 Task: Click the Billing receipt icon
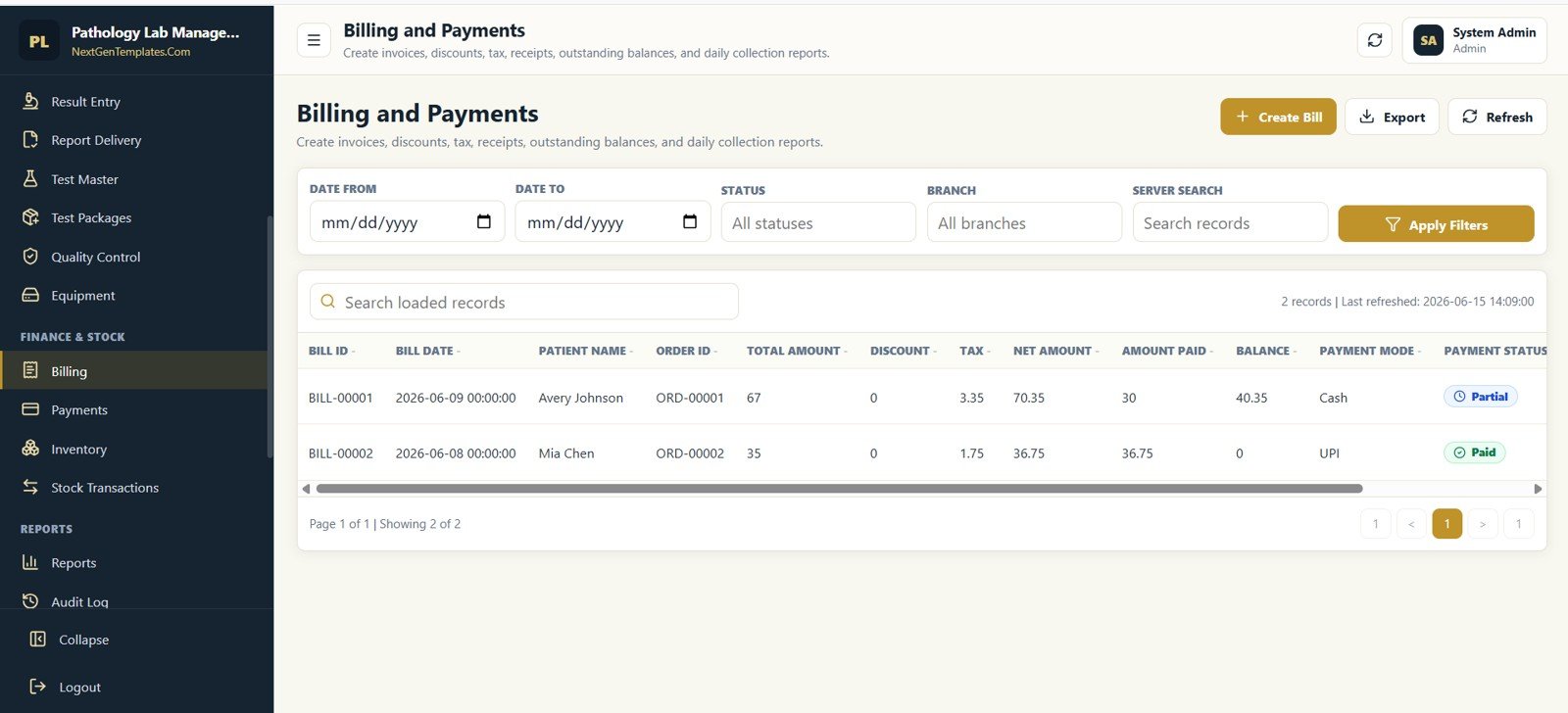(x=30, y=370)
